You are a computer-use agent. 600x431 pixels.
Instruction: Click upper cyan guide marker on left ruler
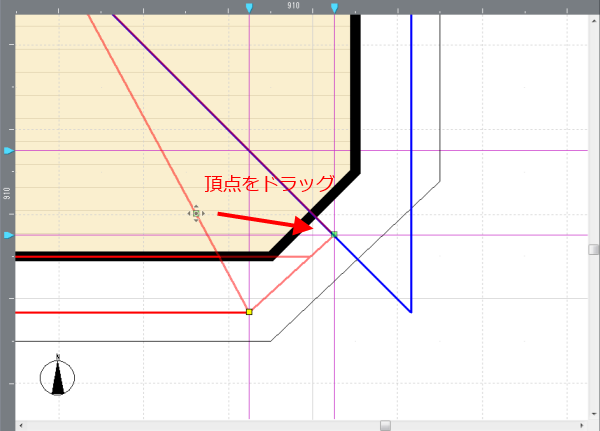[x=8, y=150]
